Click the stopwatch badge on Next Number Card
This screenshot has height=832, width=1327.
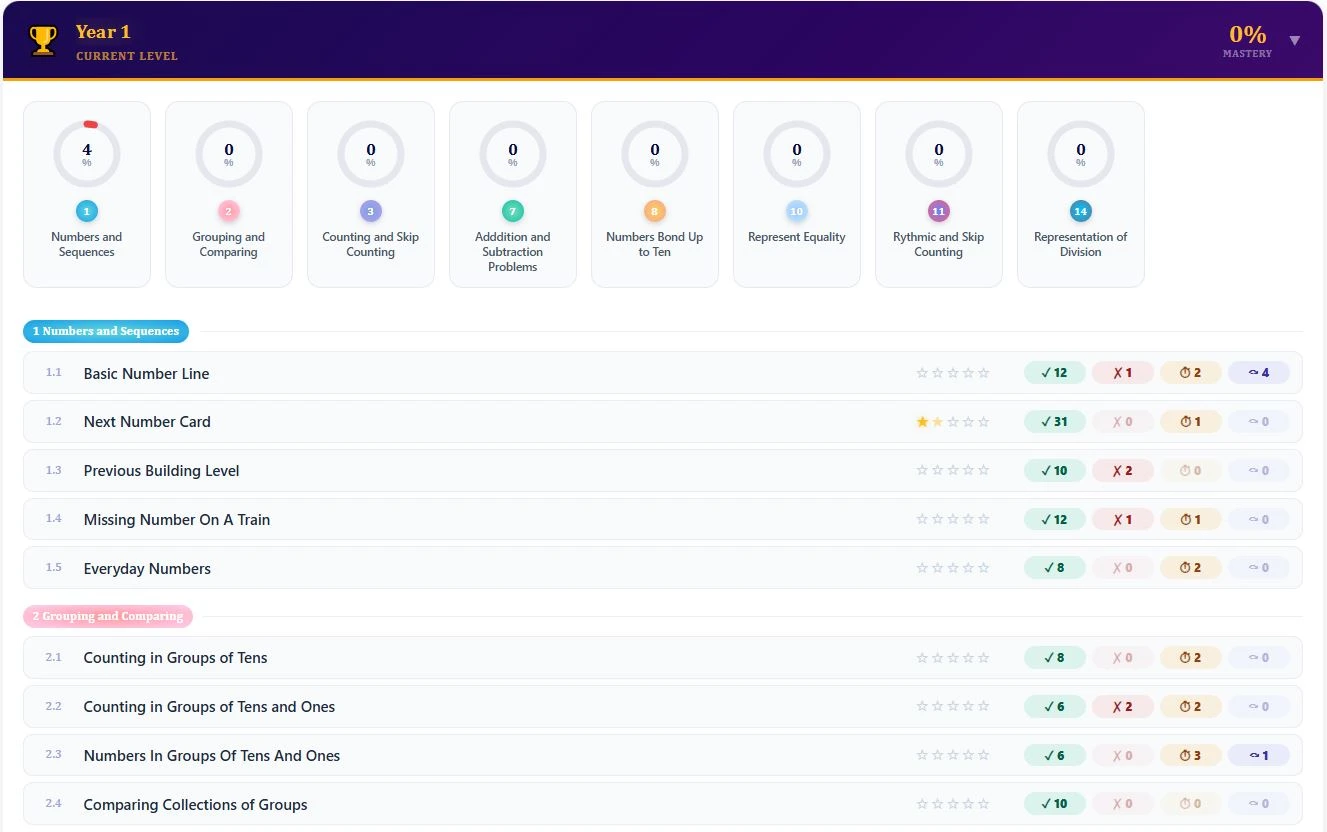click(x=1190, y=421)
